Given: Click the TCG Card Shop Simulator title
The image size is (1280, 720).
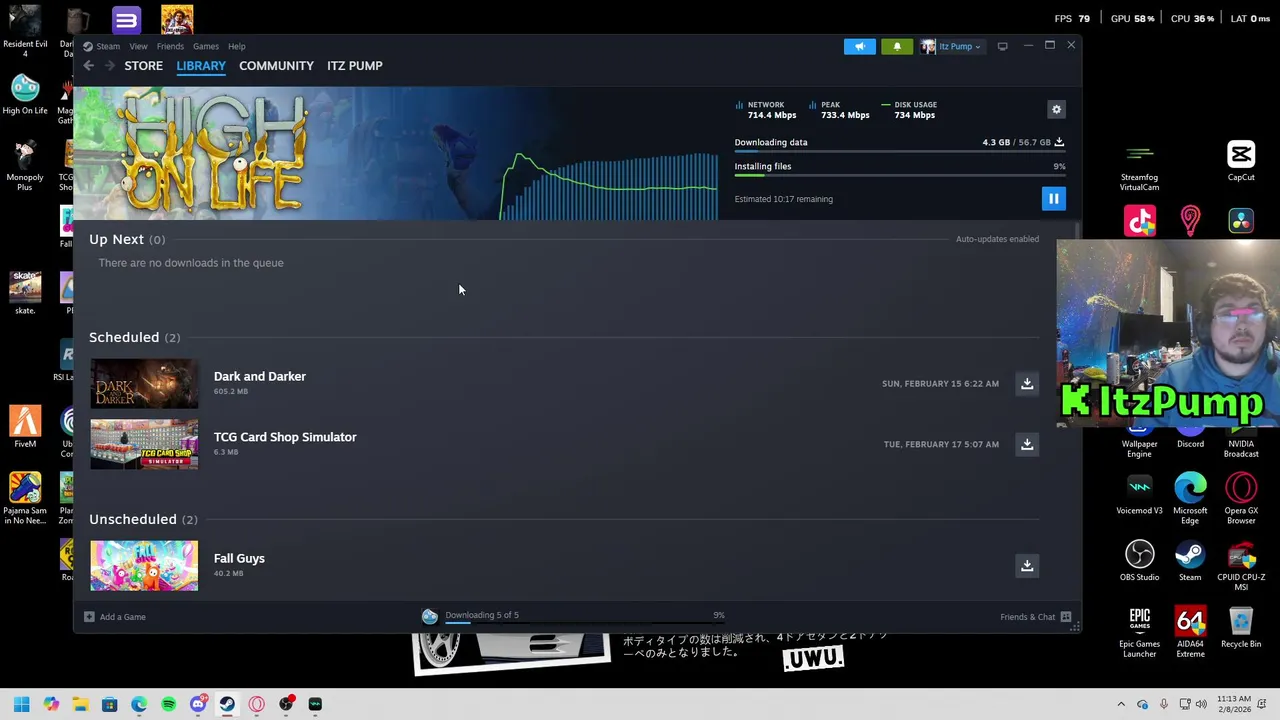Looking at the screenshot, I should (x=285, y=437).
